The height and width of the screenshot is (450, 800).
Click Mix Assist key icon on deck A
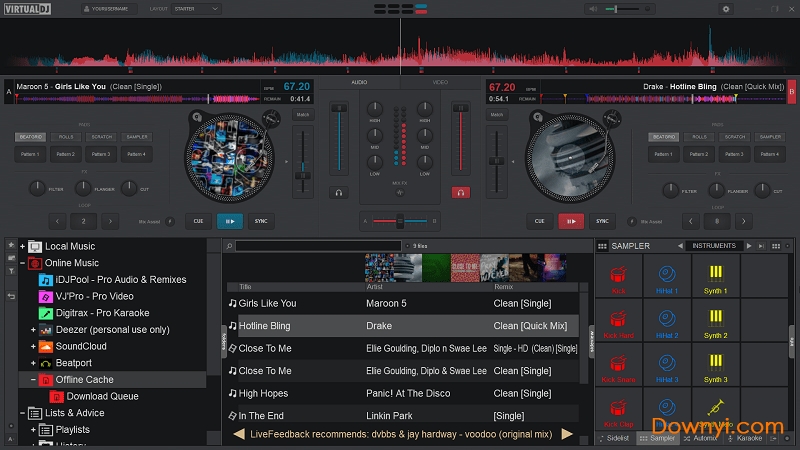pyautogui.click(x=170, y=221)
